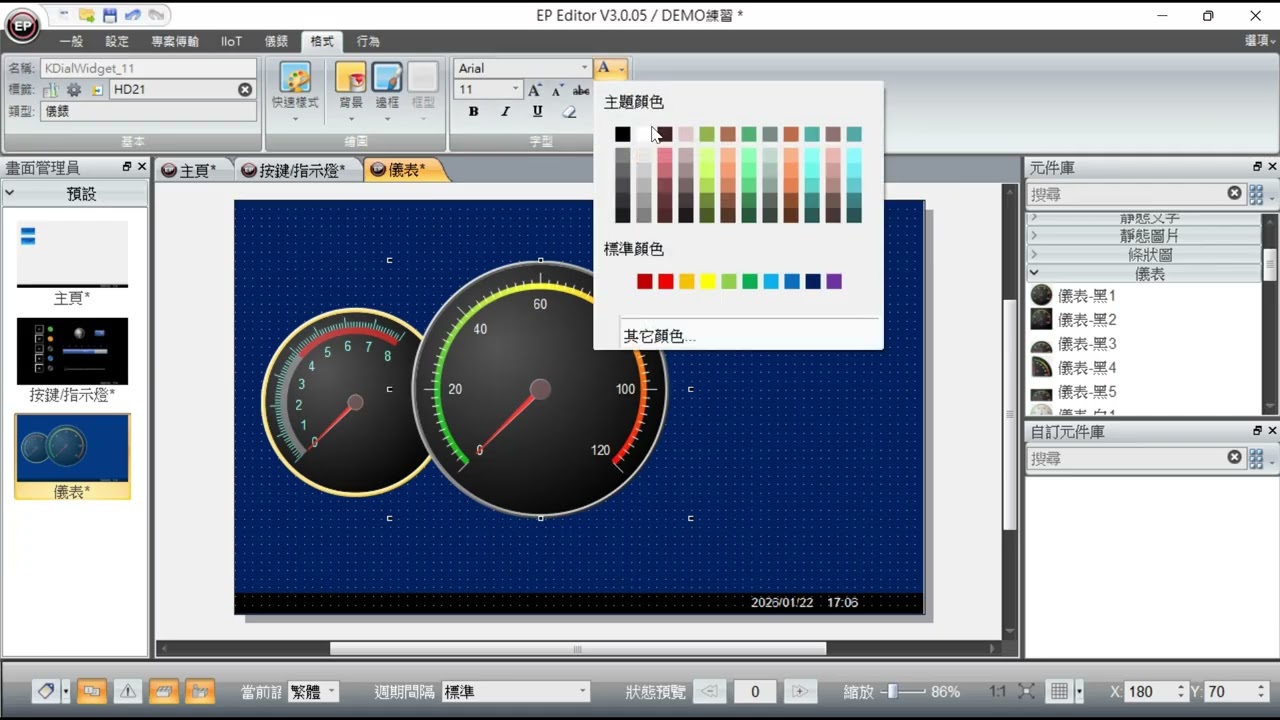Click the 1:1 zoom reset button
Viewport: 1280px width, 720px height.
point(997,691)
